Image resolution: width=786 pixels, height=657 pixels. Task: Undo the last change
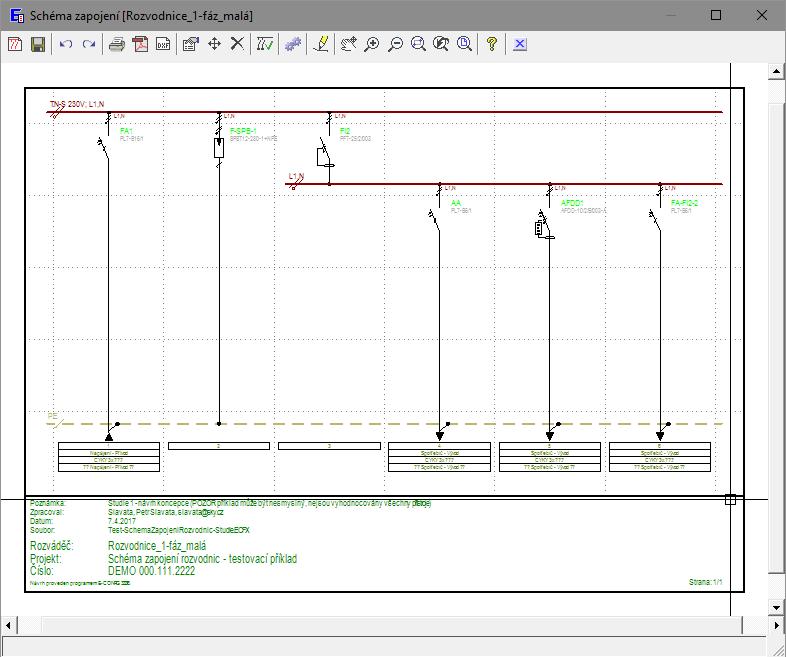pos(66,44)
